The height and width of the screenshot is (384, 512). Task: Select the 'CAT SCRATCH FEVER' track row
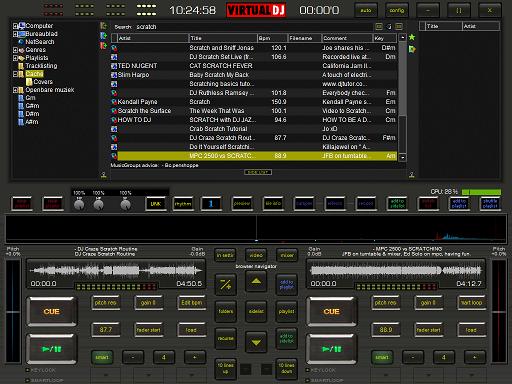coord(254,66)
